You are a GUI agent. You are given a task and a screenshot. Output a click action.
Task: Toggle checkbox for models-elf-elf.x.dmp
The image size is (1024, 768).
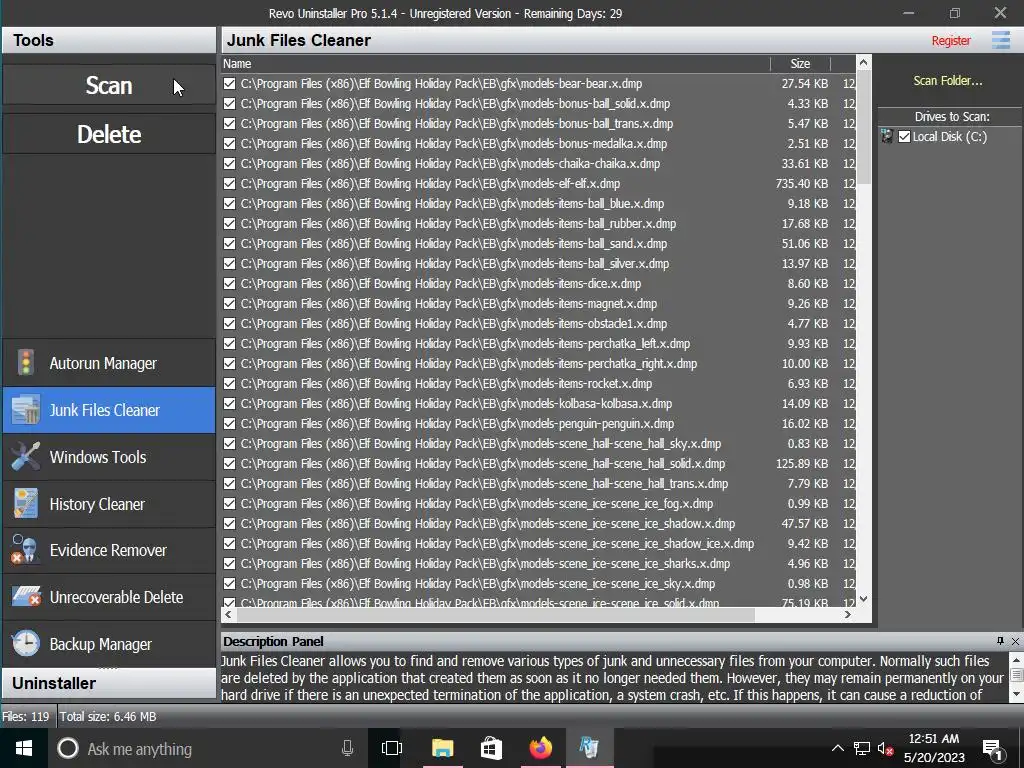click(229, 184)
